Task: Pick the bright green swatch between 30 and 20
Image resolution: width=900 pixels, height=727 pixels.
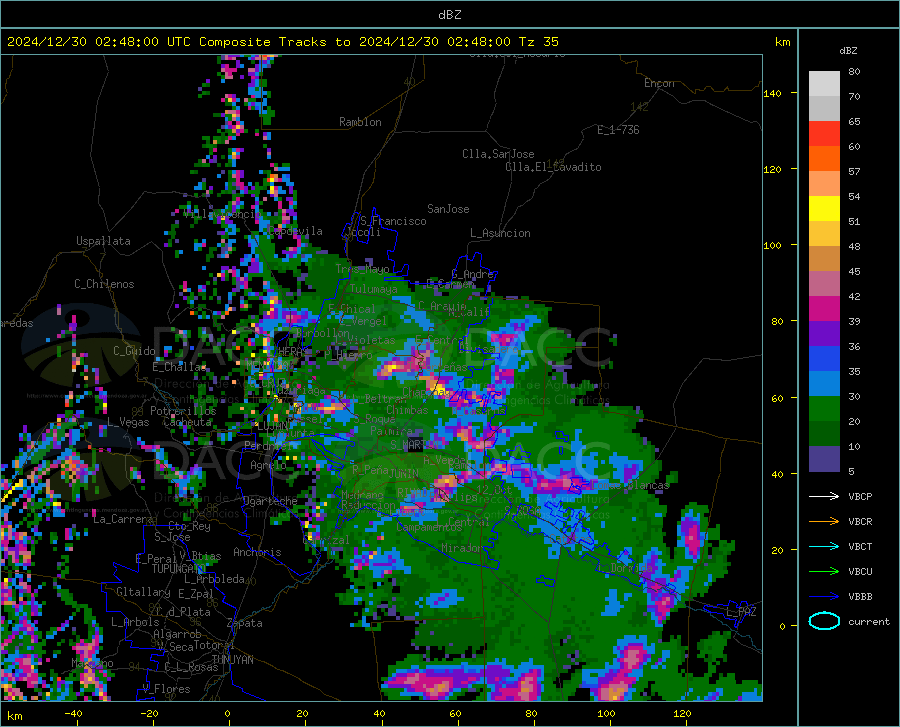Action: pyautogui.click(x=824, y=409)
